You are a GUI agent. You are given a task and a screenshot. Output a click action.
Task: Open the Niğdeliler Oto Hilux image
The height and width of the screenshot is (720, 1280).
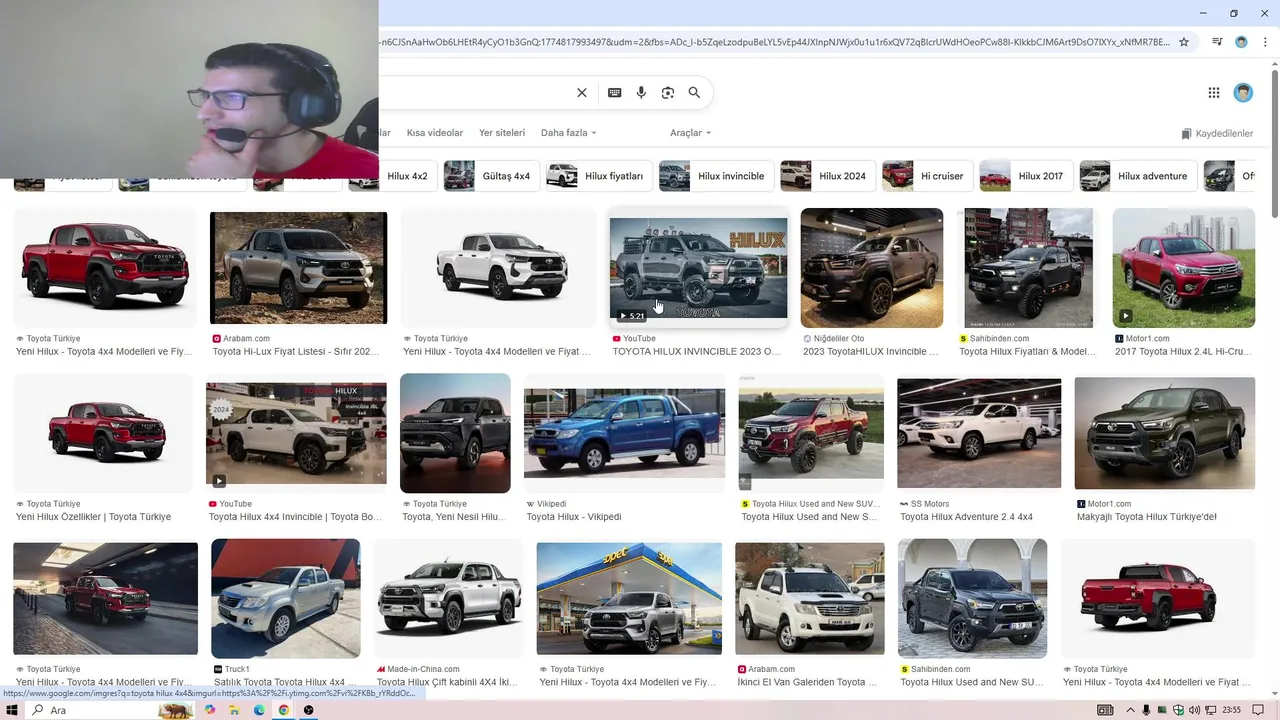click(872, 268)
